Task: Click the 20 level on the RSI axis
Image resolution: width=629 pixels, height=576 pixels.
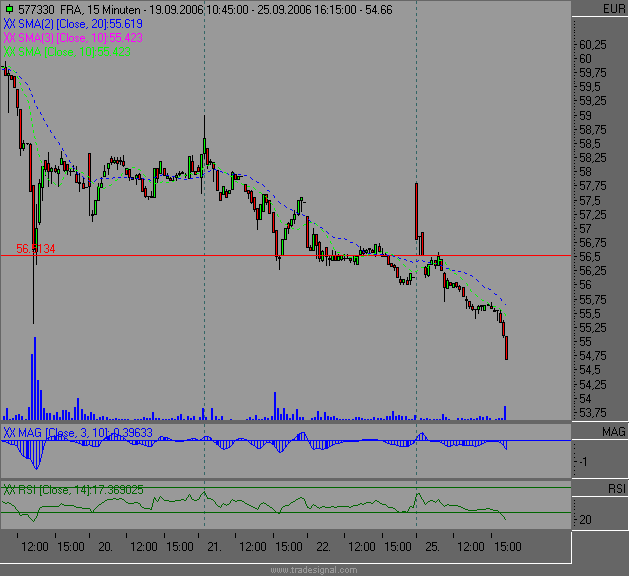Action: point(585,520)
